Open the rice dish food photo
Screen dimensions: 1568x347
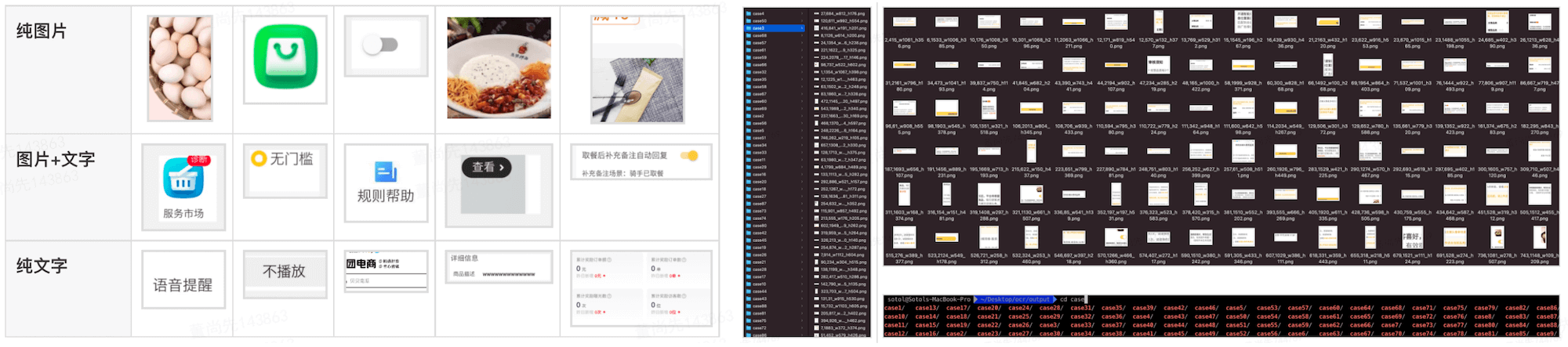[x=499, y=68]
